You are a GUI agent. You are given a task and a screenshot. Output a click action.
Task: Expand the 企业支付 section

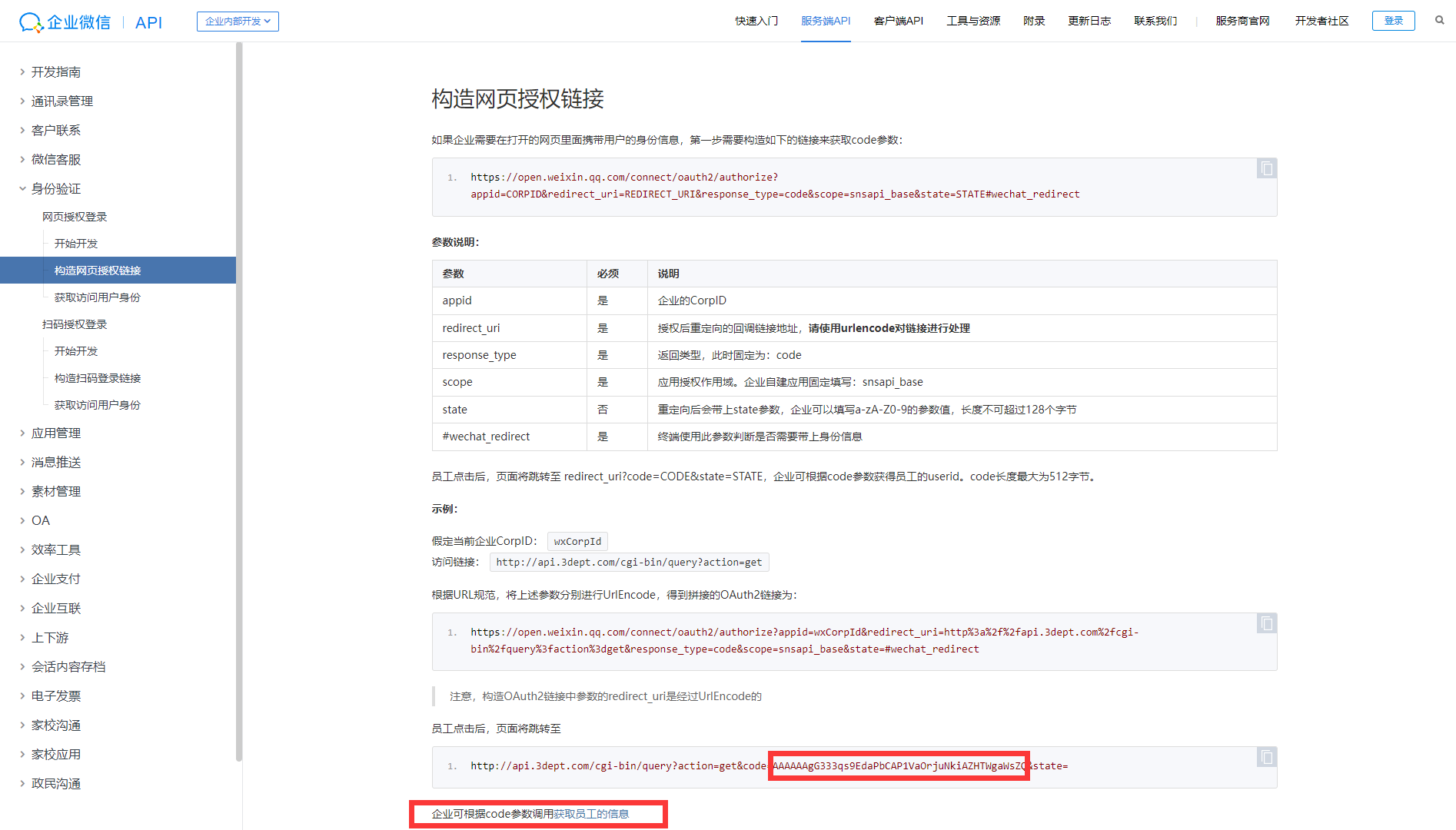point(55,579)
